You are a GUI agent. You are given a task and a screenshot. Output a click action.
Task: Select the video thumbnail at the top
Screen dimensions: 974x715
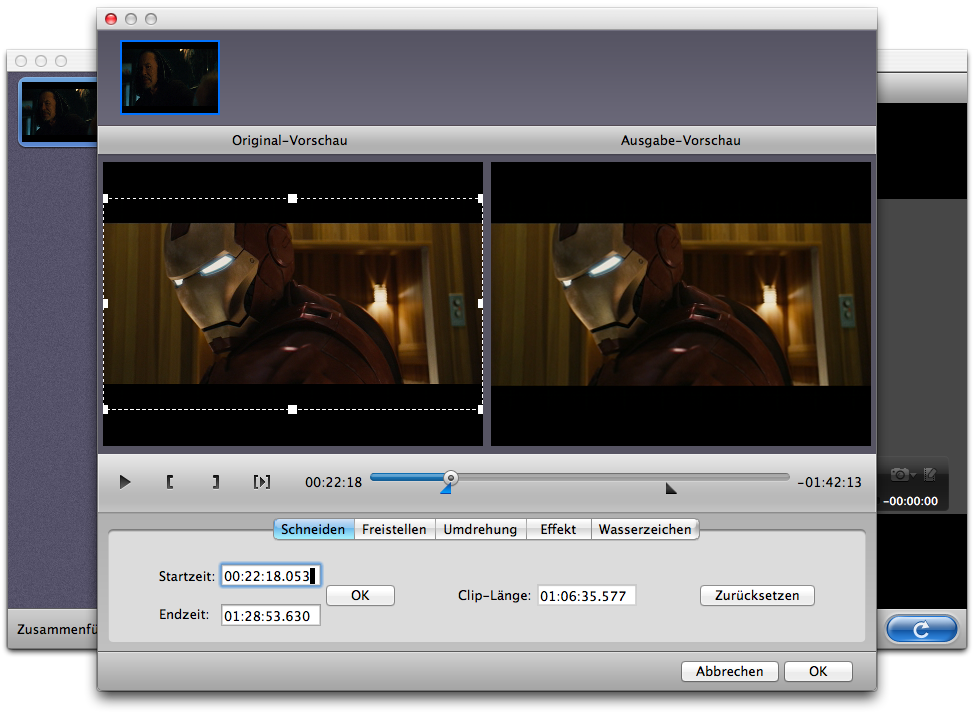click(x=170, y=77)
